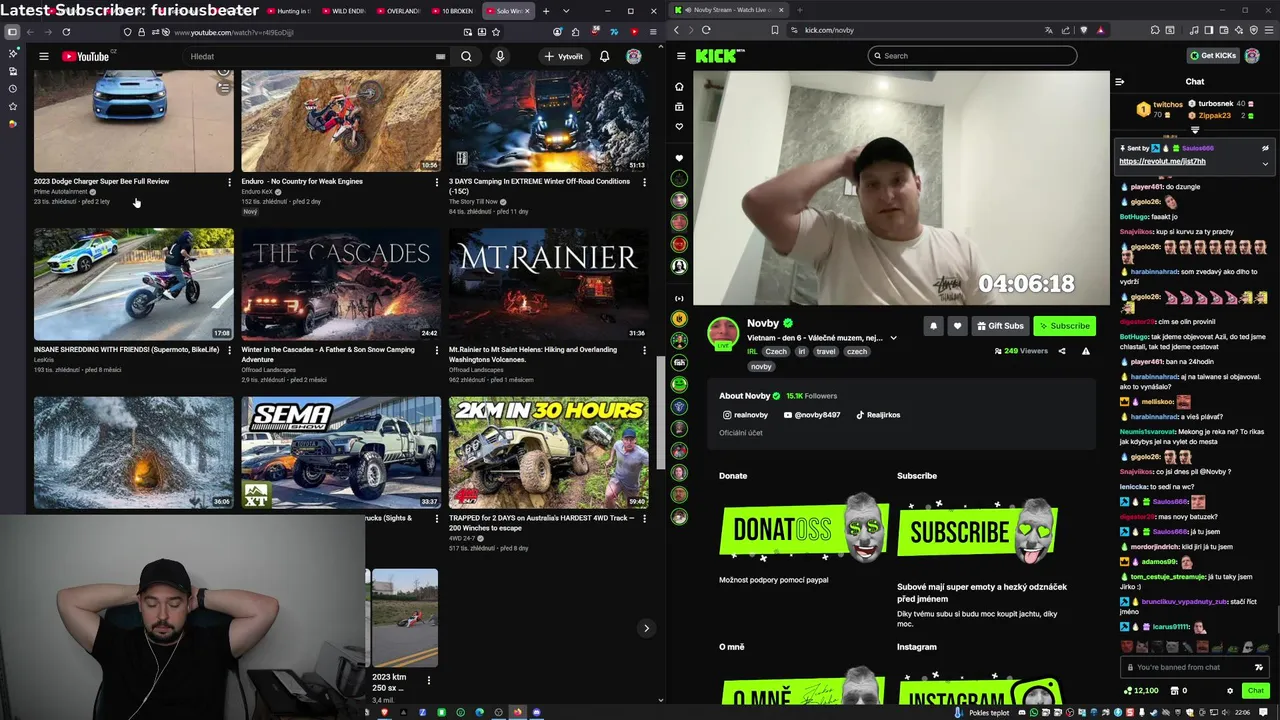The width and height of the screenshot is (1280, 720).
Task: Open the pinned revolut.me link in chat
Action: coord(1162,161)
